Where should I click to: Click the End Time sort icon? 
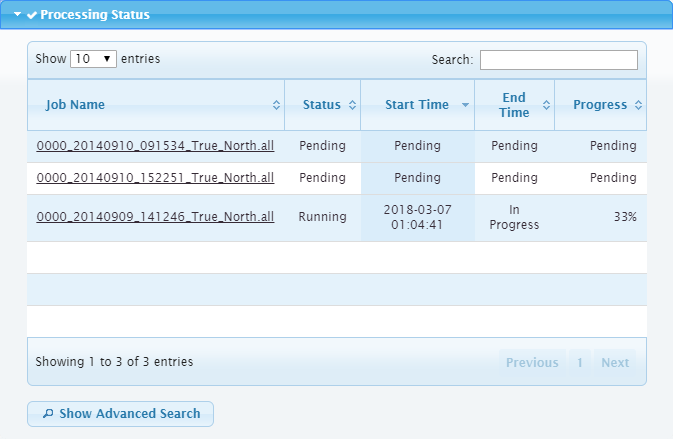click(x=546, y=105)
